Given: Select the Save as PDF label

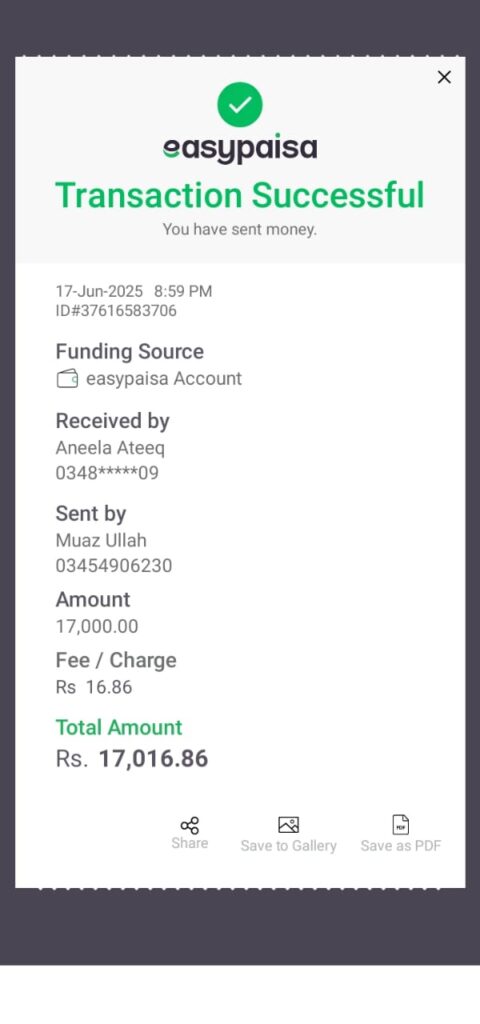Looking at the screenshot, I should 401,846.
